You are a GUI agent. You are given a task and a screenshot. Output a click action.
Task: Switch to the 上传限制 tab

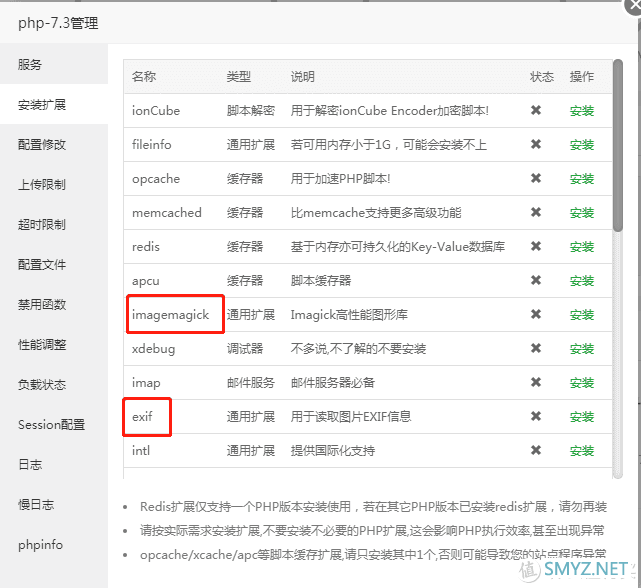54,184
